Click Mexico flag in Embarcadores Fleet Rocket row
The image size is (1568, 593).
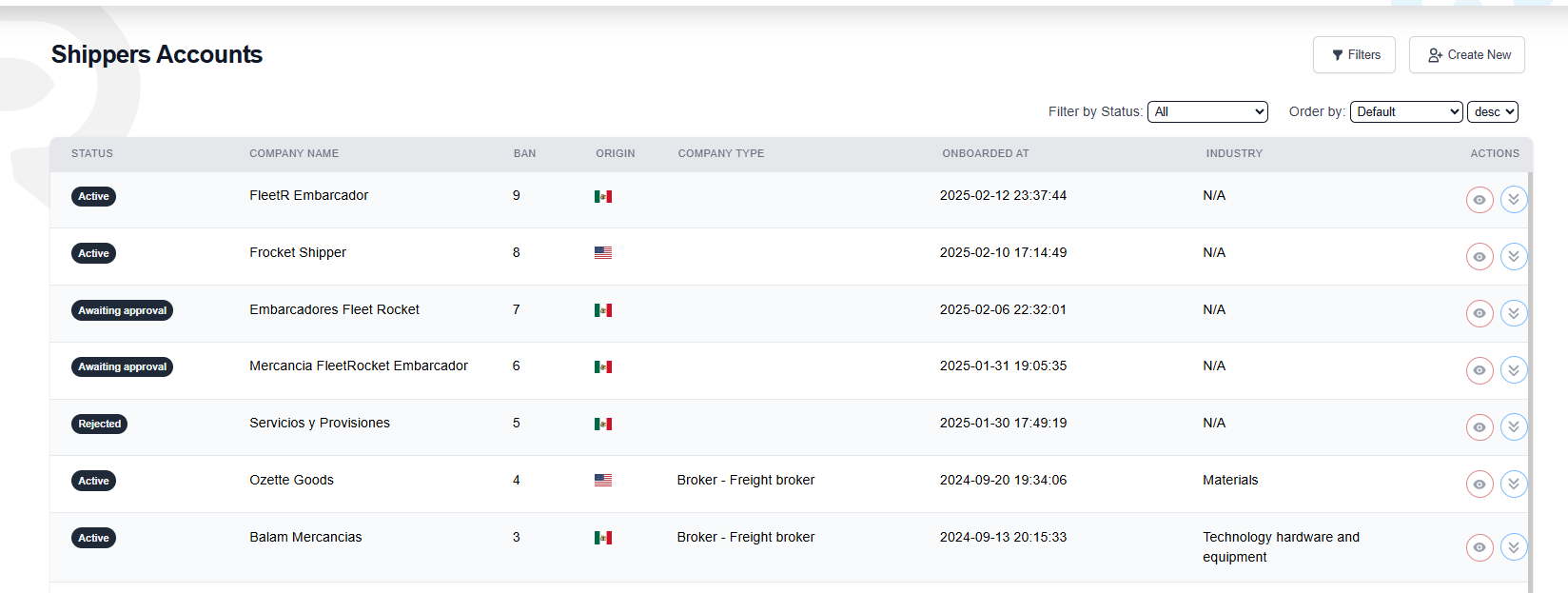(x=603, y=310)
